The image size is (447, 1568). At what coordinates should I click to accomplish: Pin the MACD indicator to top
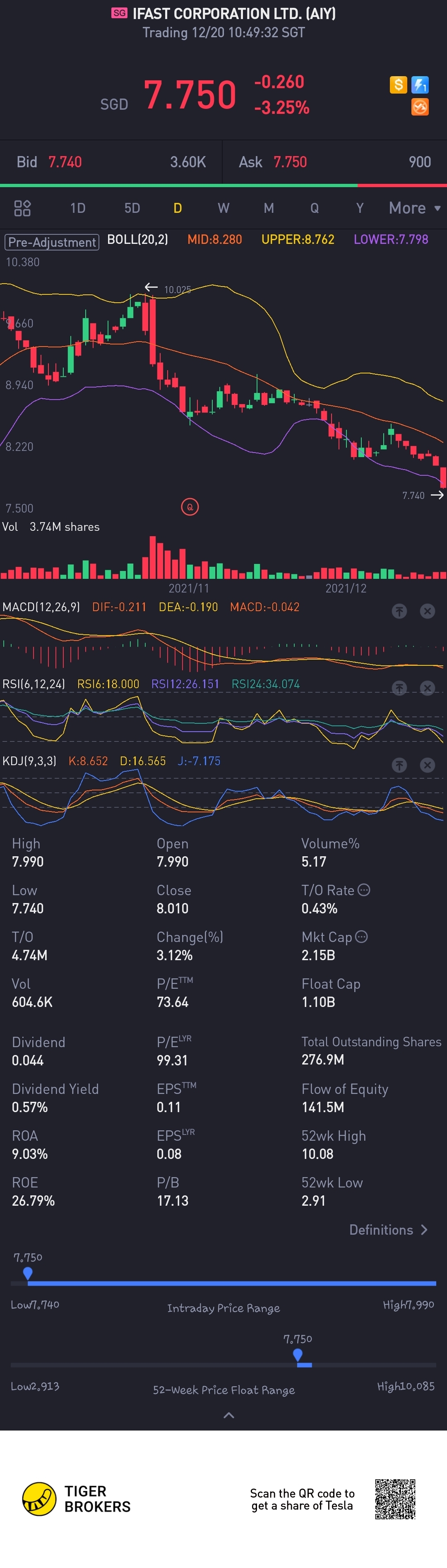tap(399, 611)
